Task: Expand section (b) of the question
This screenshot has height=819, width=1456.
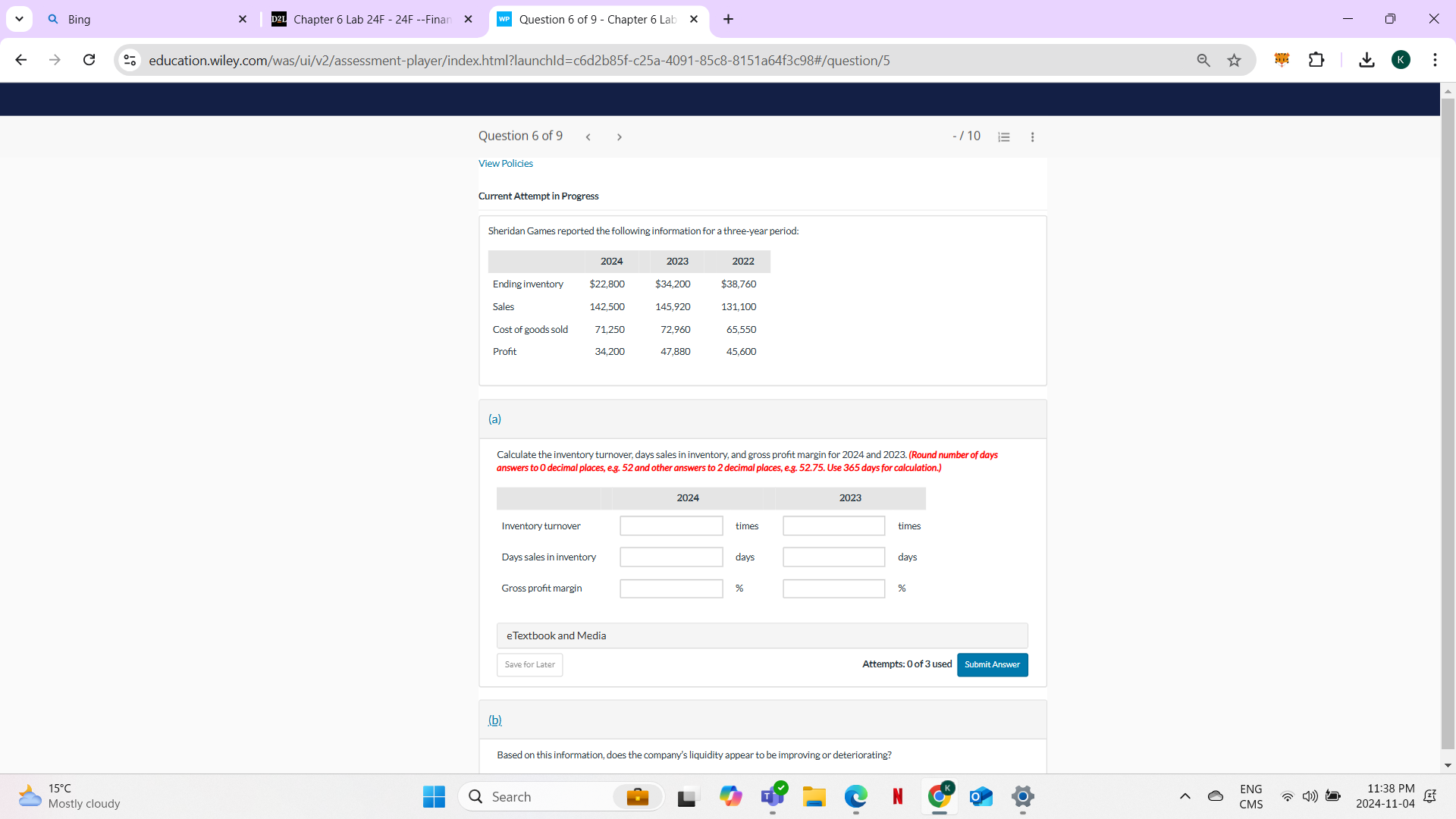Action: point(494,720)
